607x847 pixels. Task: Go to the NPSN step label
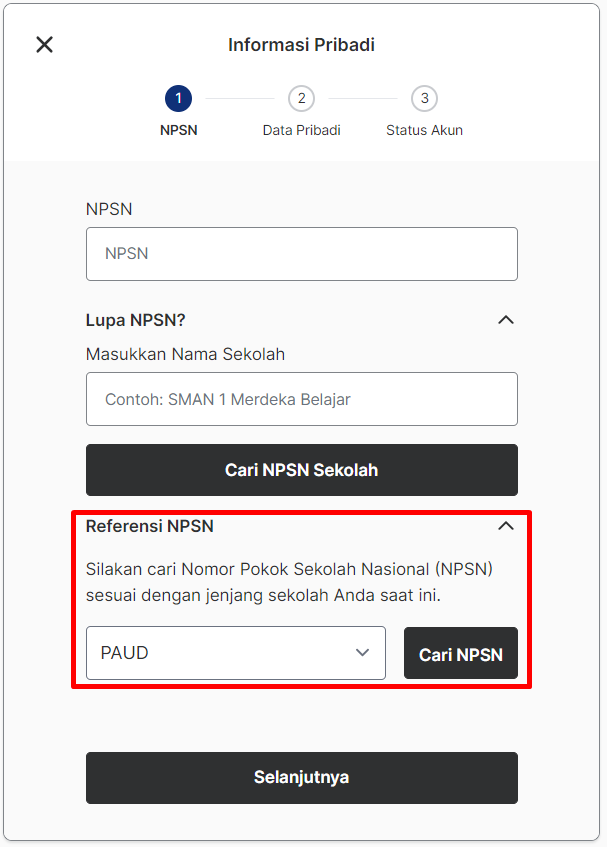(179, 130)
